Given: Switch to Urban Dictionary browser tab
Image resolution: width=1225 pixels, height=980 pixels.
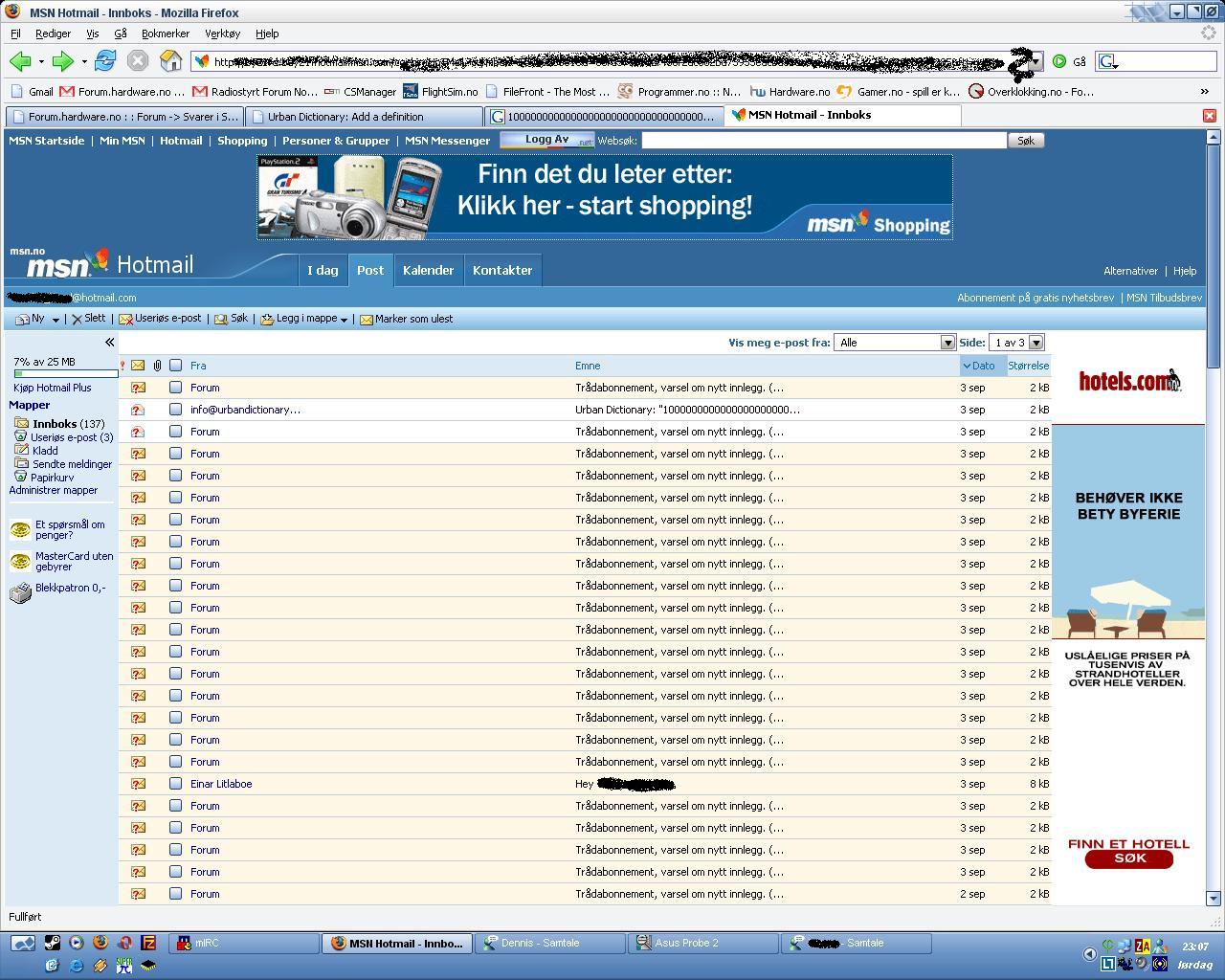Looking at the screenshot, I should [x=364, y=116].
